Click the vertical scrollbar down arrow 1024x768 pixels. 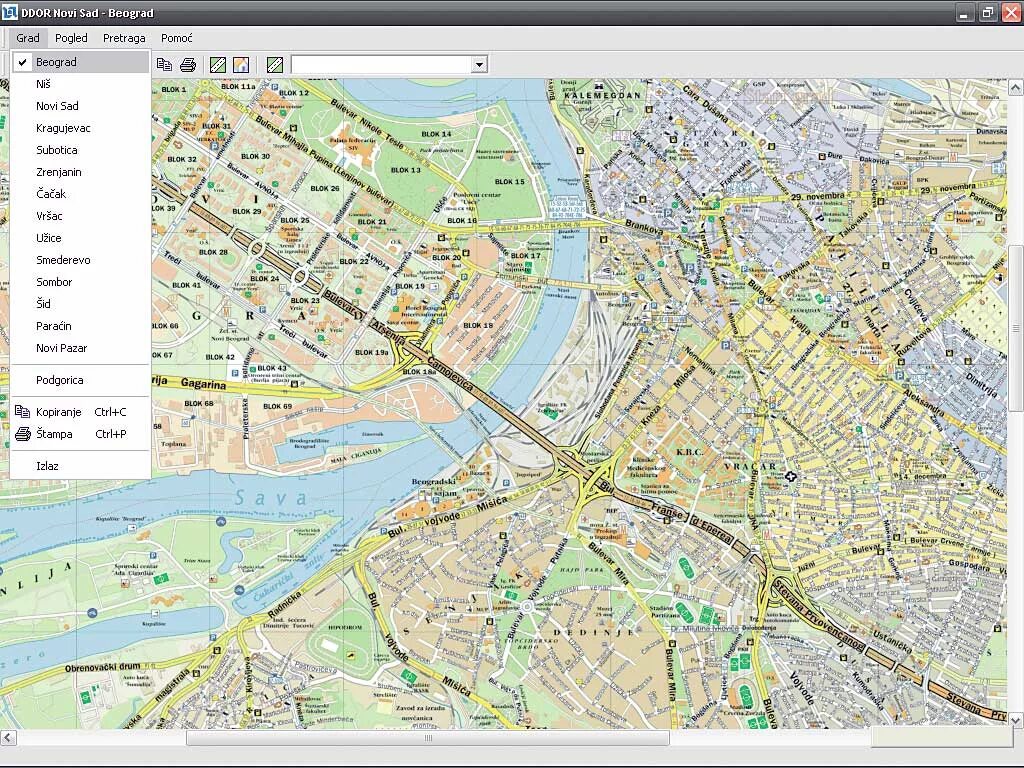(x=1016, y=720)
